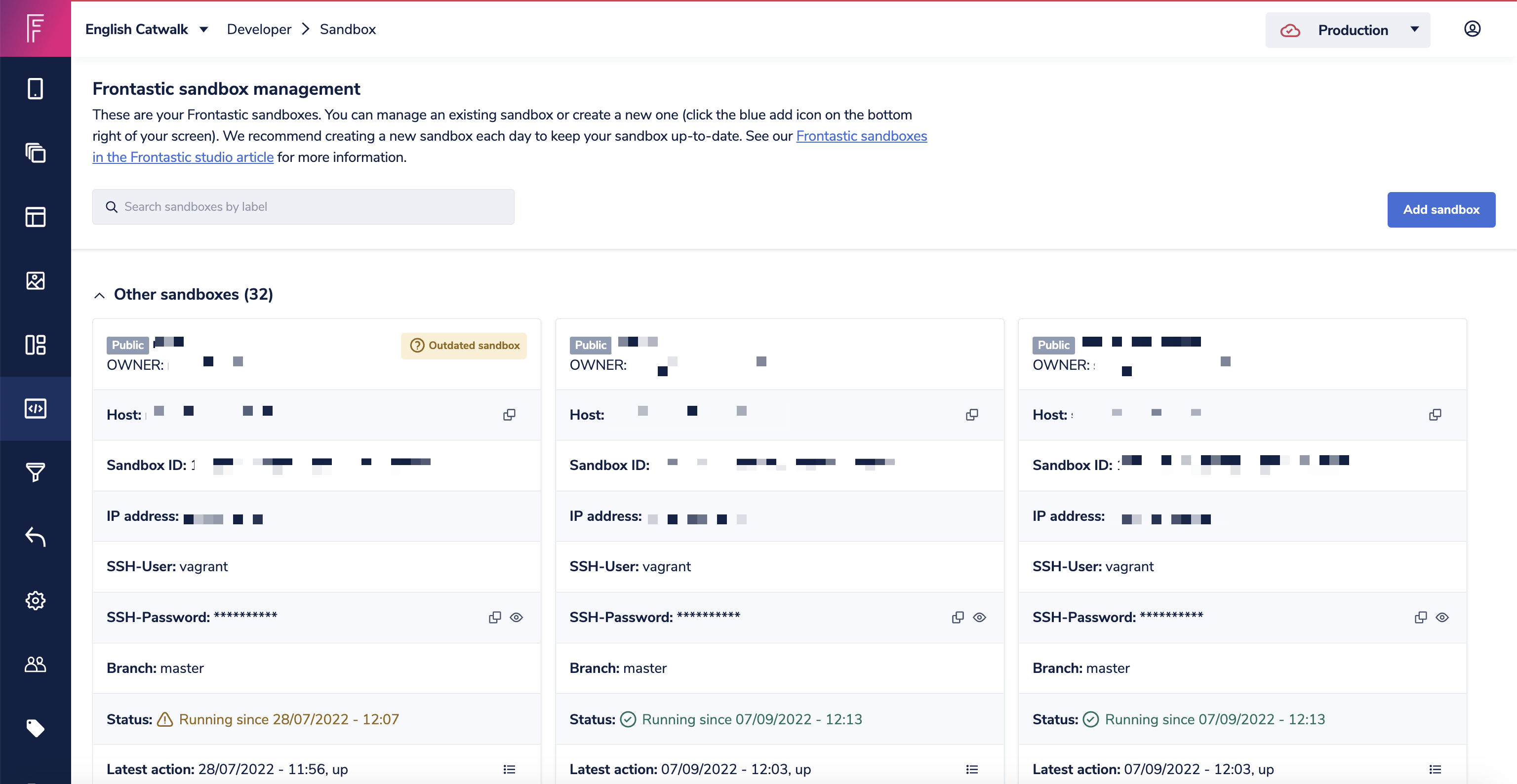Click the mobile device sidebar icon
The width and height of the screenshot is (1517, 784).
(36, 89)
